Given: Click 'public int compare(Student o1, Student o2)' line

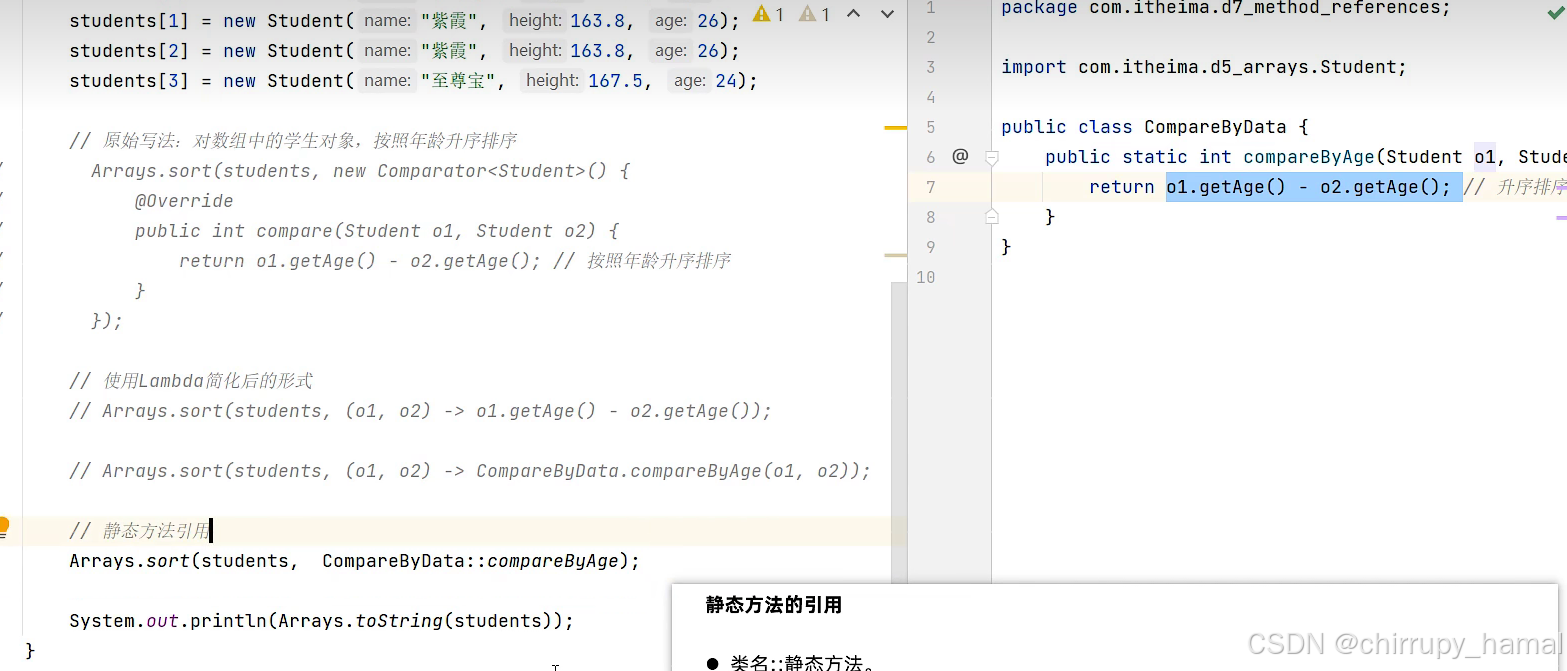Looking at the screenshot, I should (378, 231).
